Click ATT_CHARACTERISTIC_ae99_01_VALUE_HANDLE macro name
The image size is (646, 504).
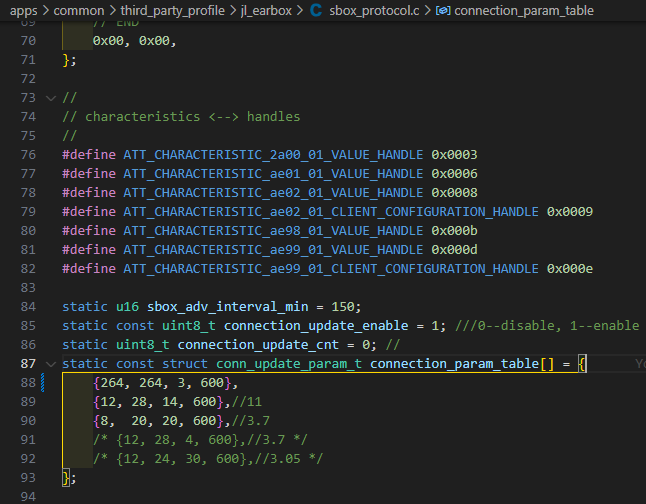pos(273,250)
